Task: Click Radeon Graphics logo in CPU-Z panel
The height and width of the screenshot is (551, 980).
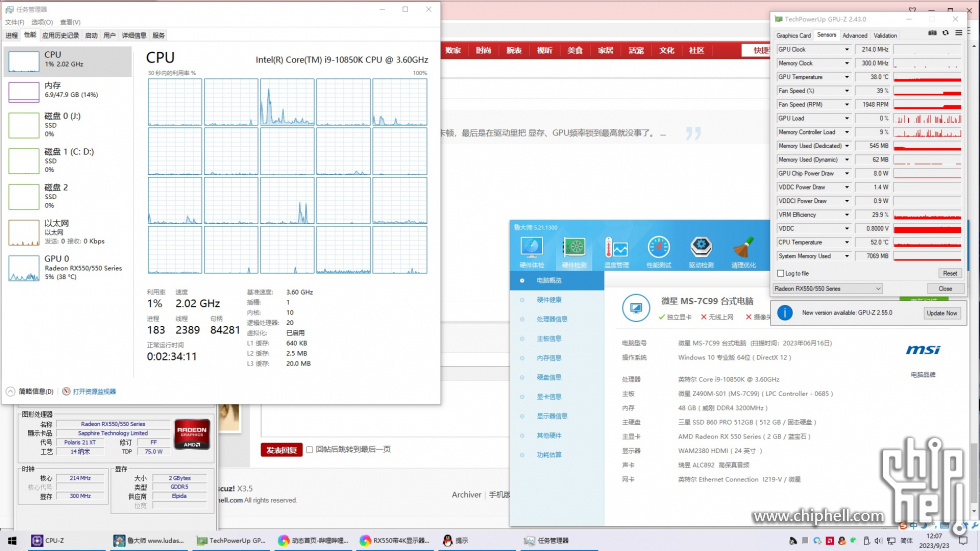Action: pyautogui.click(x=192, y=434)
